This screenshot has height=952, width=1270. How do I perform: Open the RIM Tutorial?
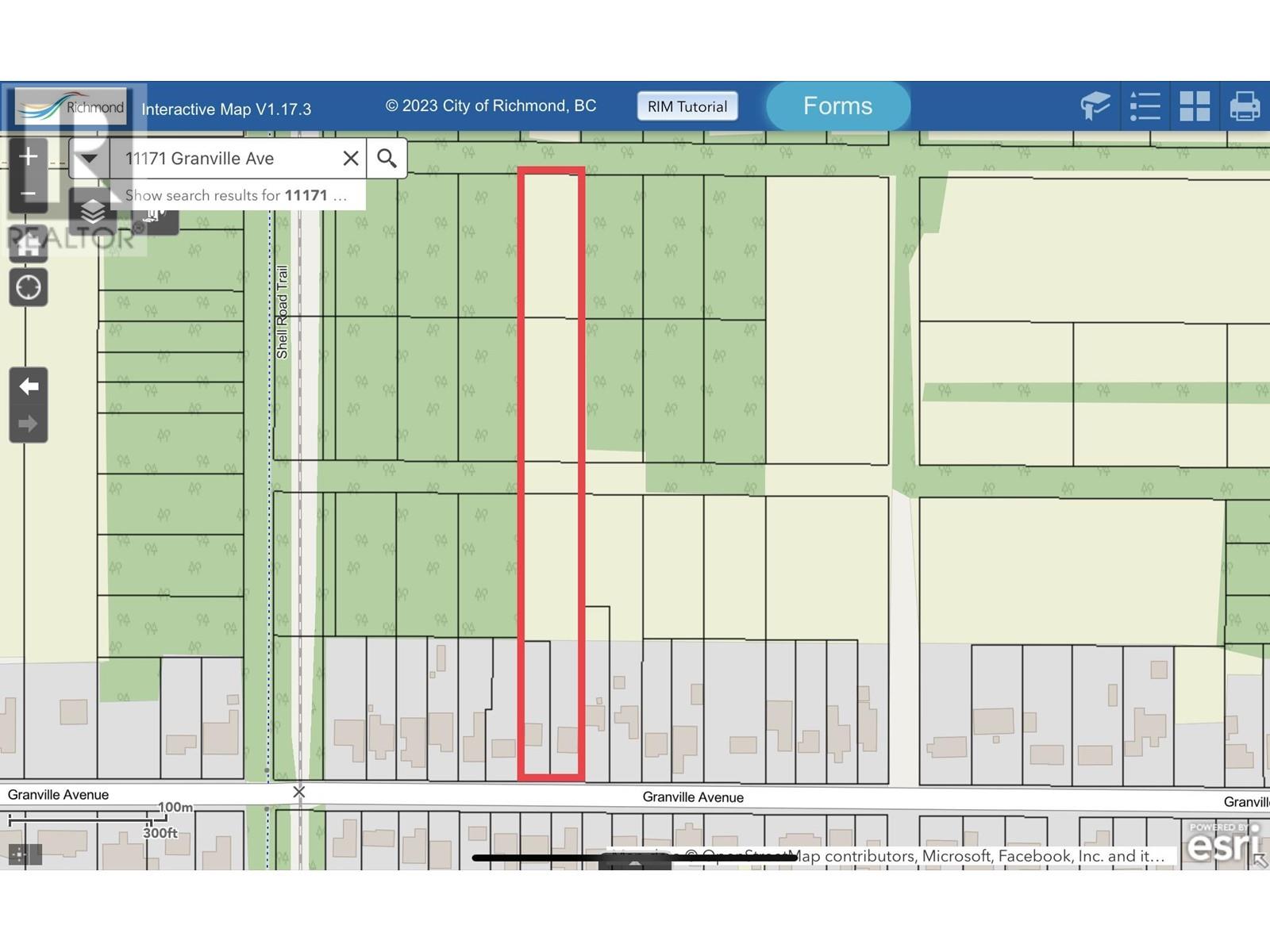tap(687, 106)
